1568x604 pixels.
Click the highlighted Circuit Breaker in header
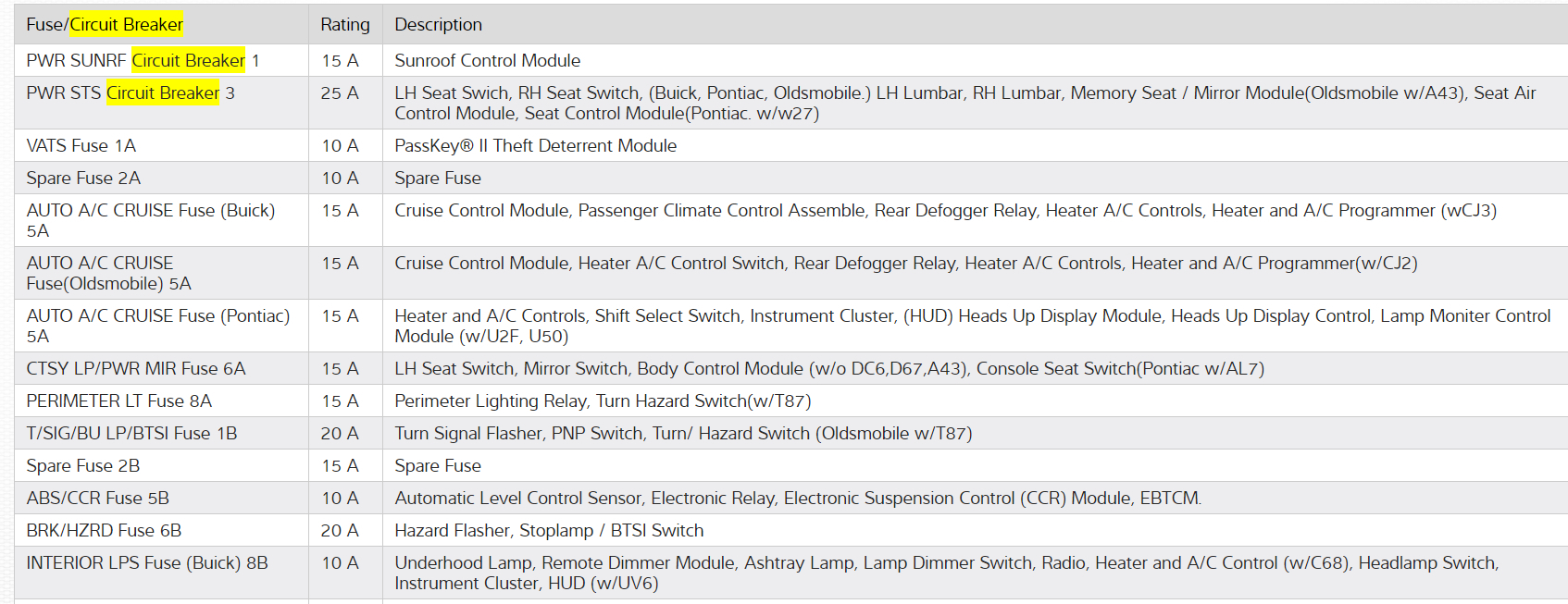pyautogui.click(x=126, y=25)
